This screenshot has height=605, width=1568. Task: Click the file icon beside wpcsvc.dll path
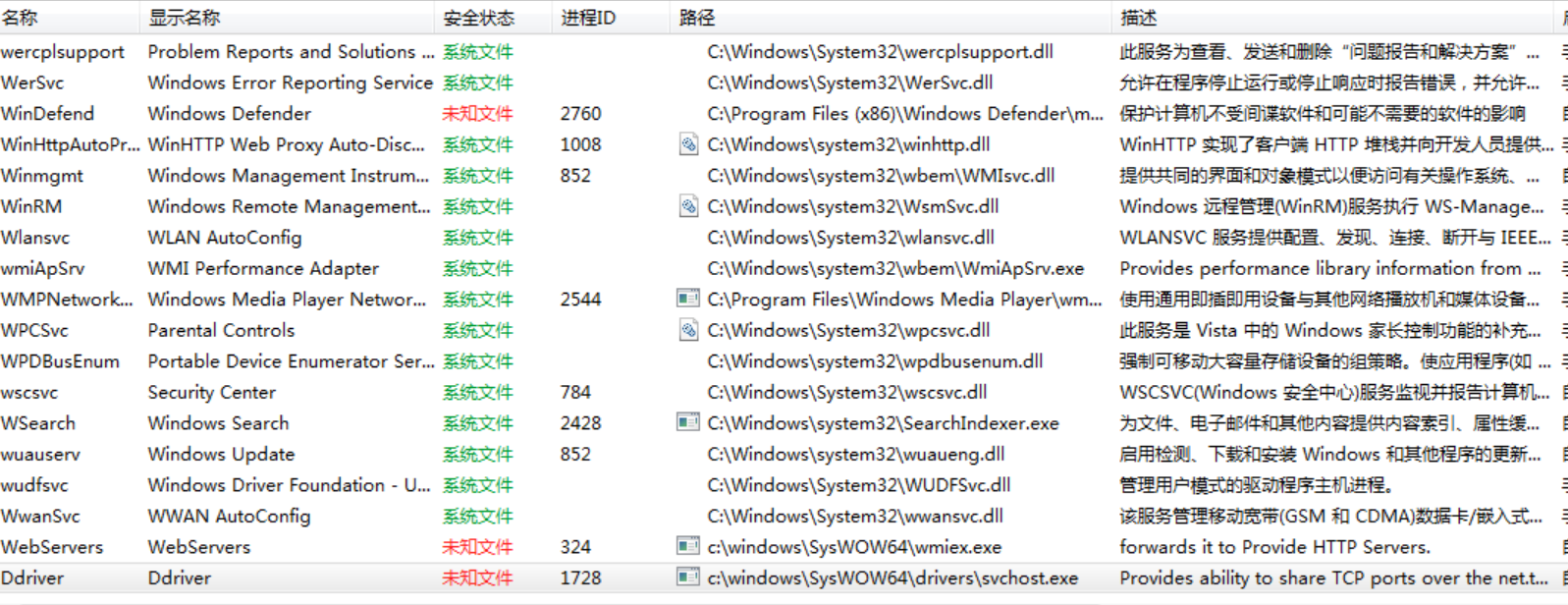tap(688, 331)
